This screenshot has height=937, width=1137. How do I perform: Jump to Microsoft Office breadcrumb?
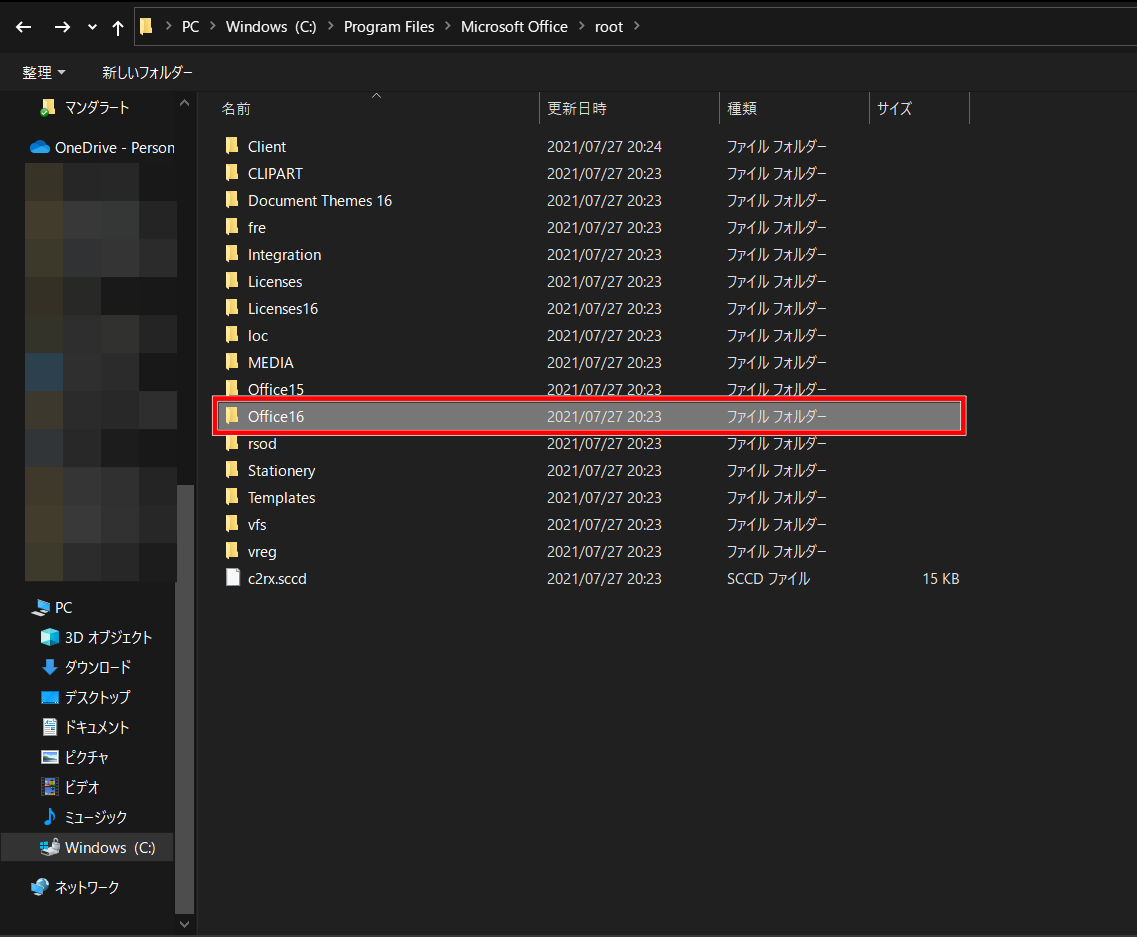pos(514,27)
